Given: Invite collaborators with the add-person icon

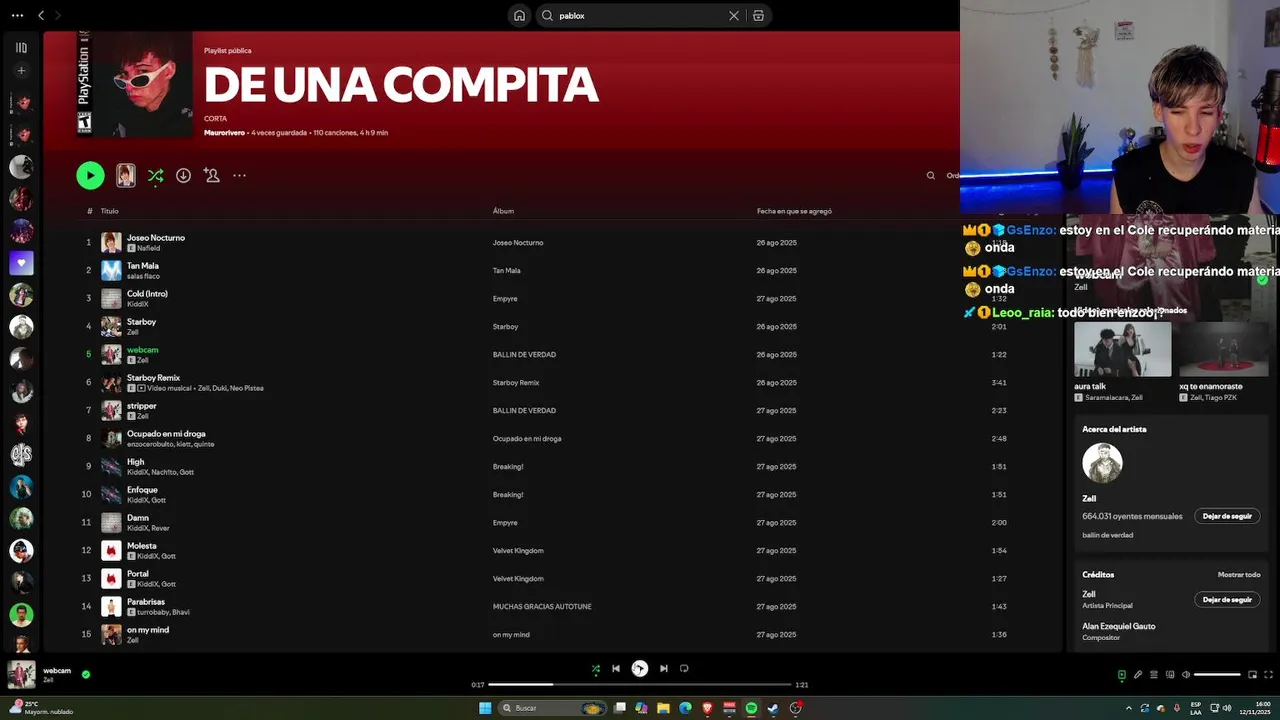Looking at the screenshot, I should [x=211, y=175].
